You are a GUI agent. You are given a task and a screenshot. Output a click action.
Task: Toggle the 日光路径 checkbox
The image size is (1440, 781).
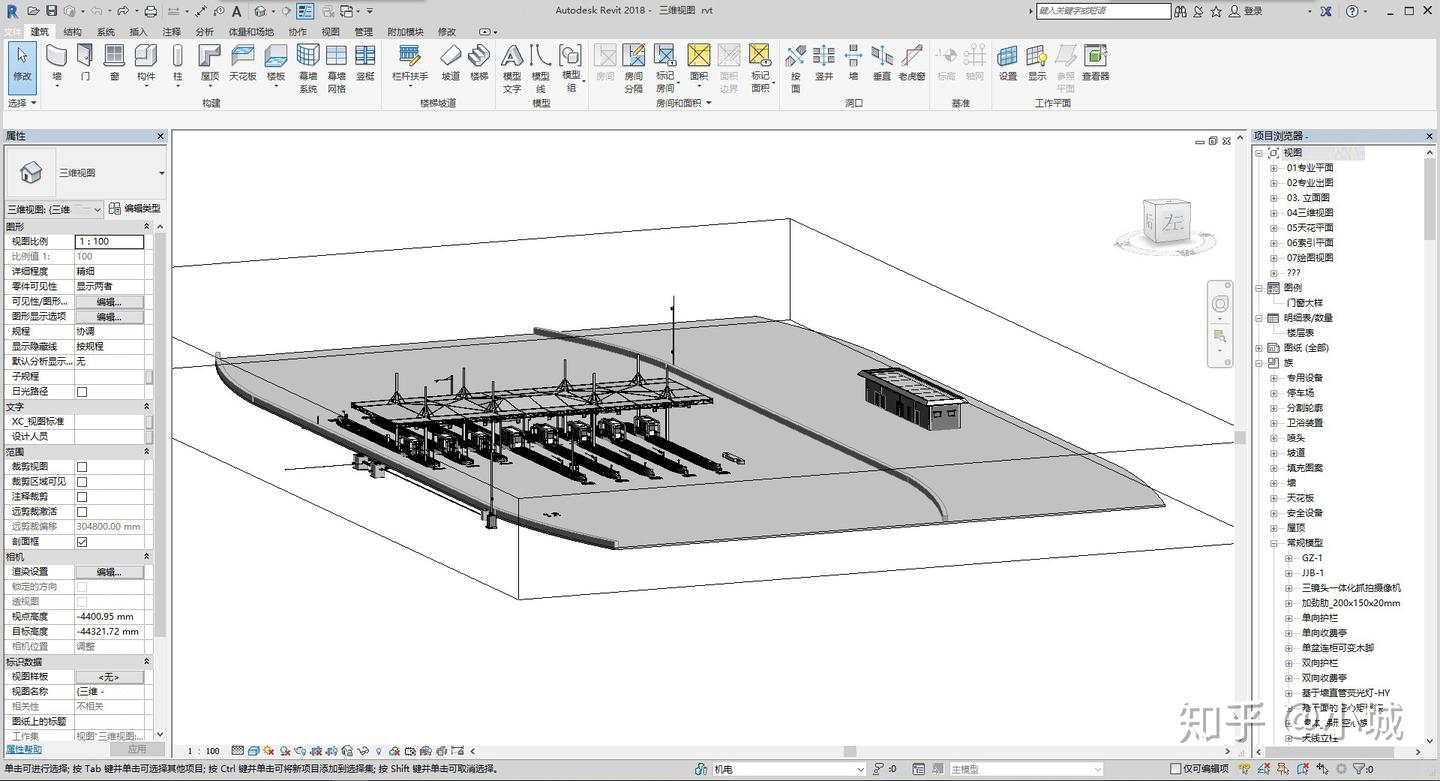pos(82,392)
